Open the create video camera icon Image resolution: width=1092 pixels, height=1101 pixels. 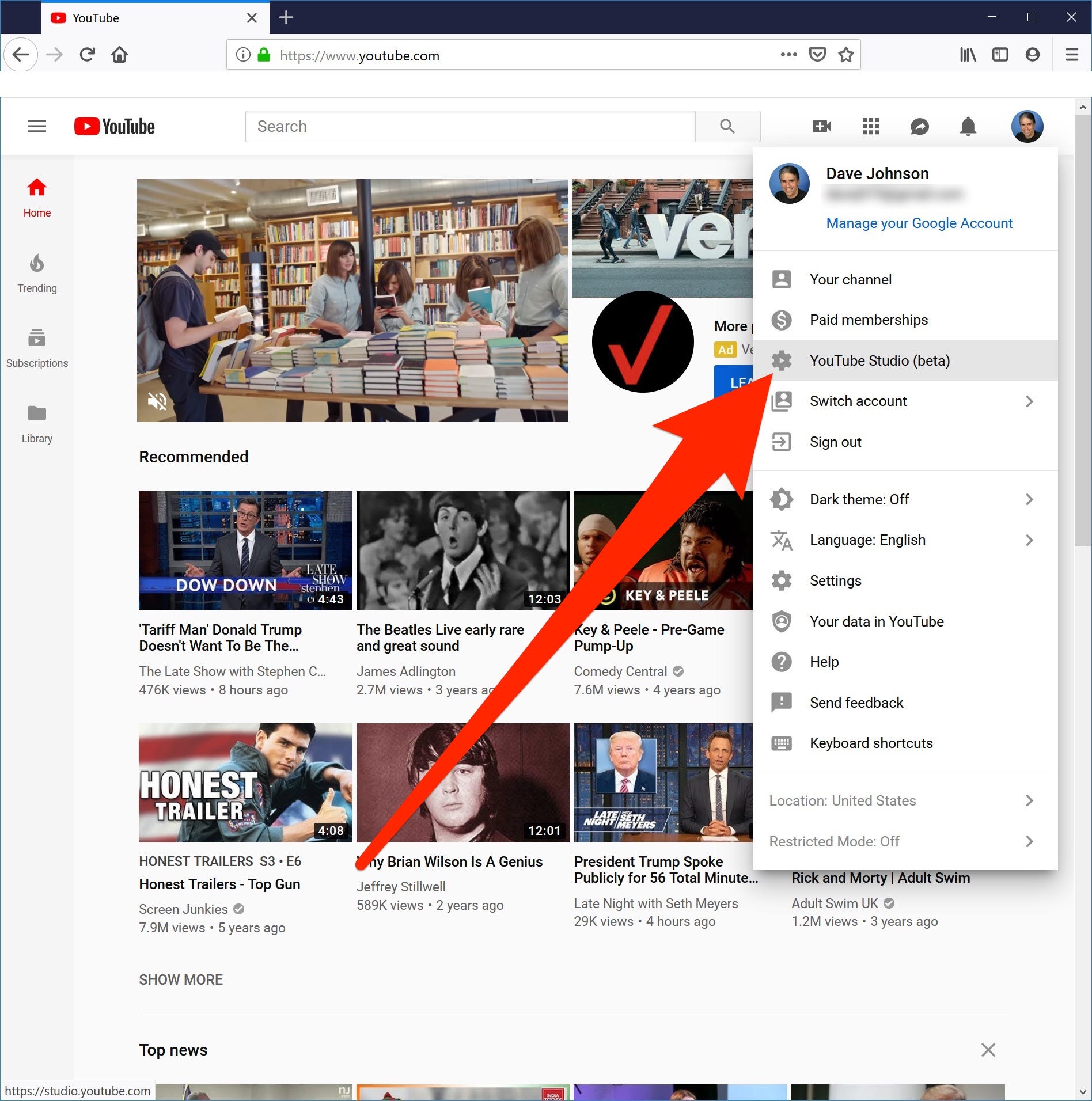[x=822, y=126]
